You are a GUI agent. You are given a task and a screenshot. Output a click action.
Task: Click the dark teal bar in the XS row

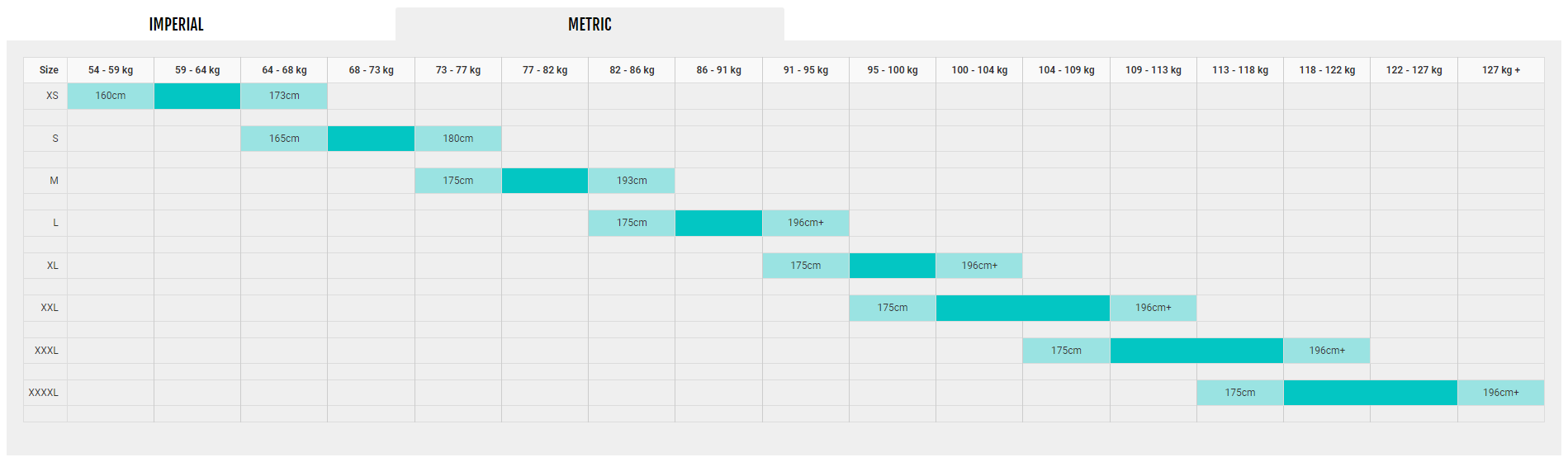(197, 96)
